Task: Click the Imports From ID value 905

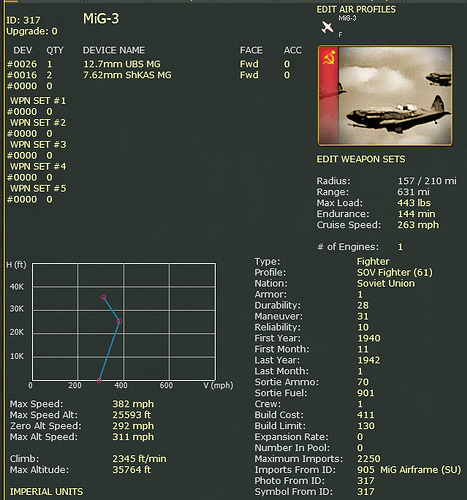Action: pos(366,470)
